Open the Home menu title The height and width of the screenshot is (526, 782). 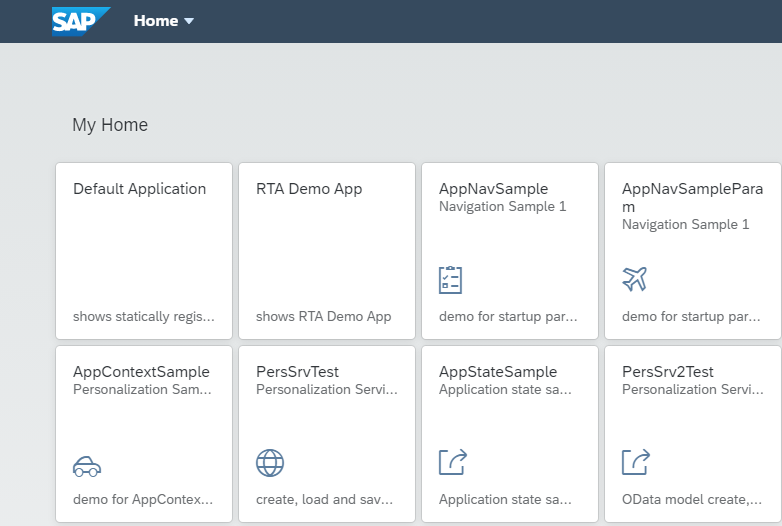156,21
